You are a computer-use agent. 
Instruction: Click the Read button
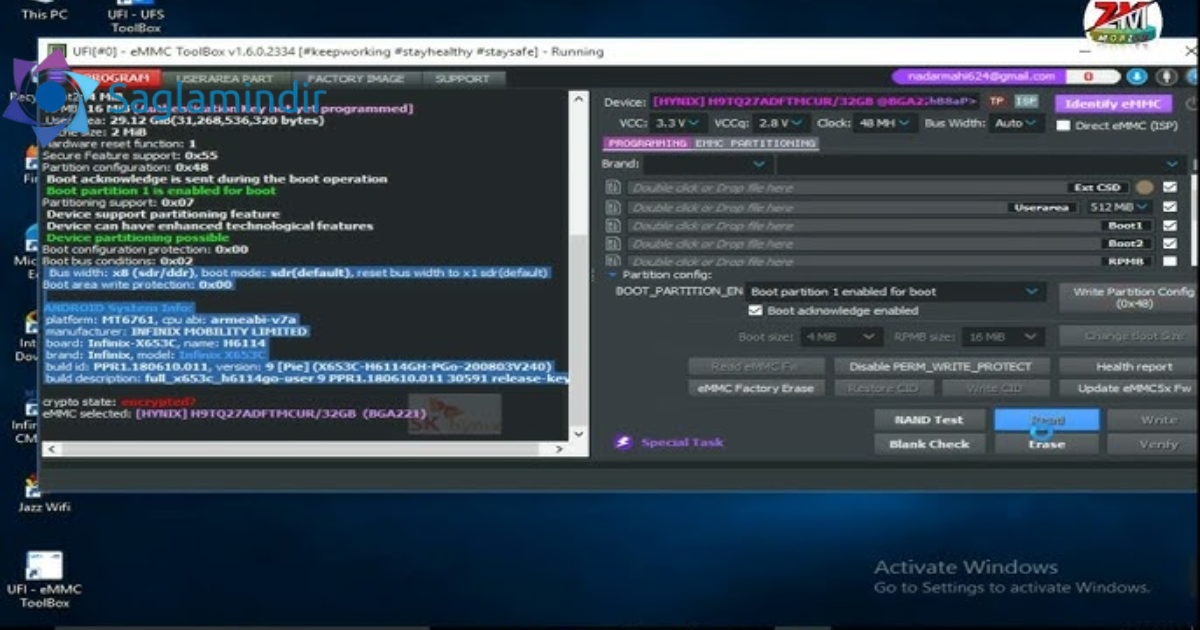click(1046, 420)
